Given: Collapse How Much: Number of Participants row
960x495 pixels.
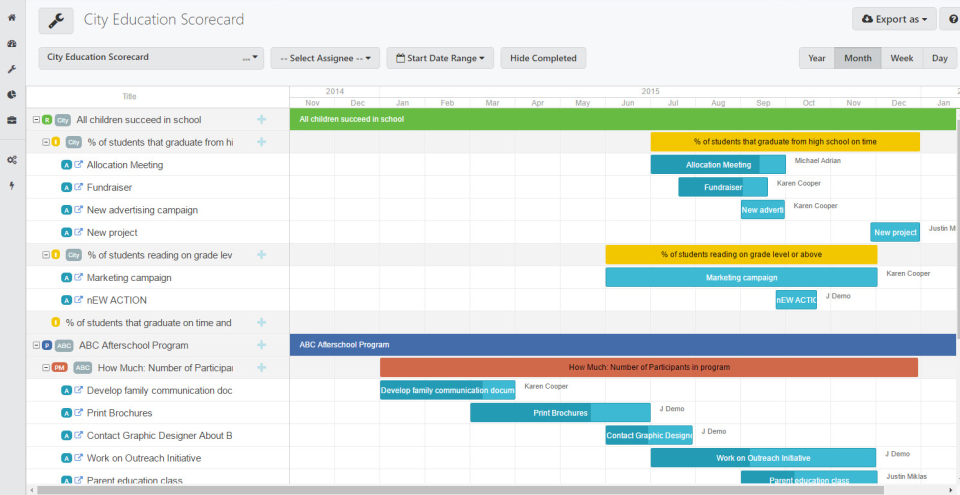Looking at the screenshot, I should pos(46,368).
